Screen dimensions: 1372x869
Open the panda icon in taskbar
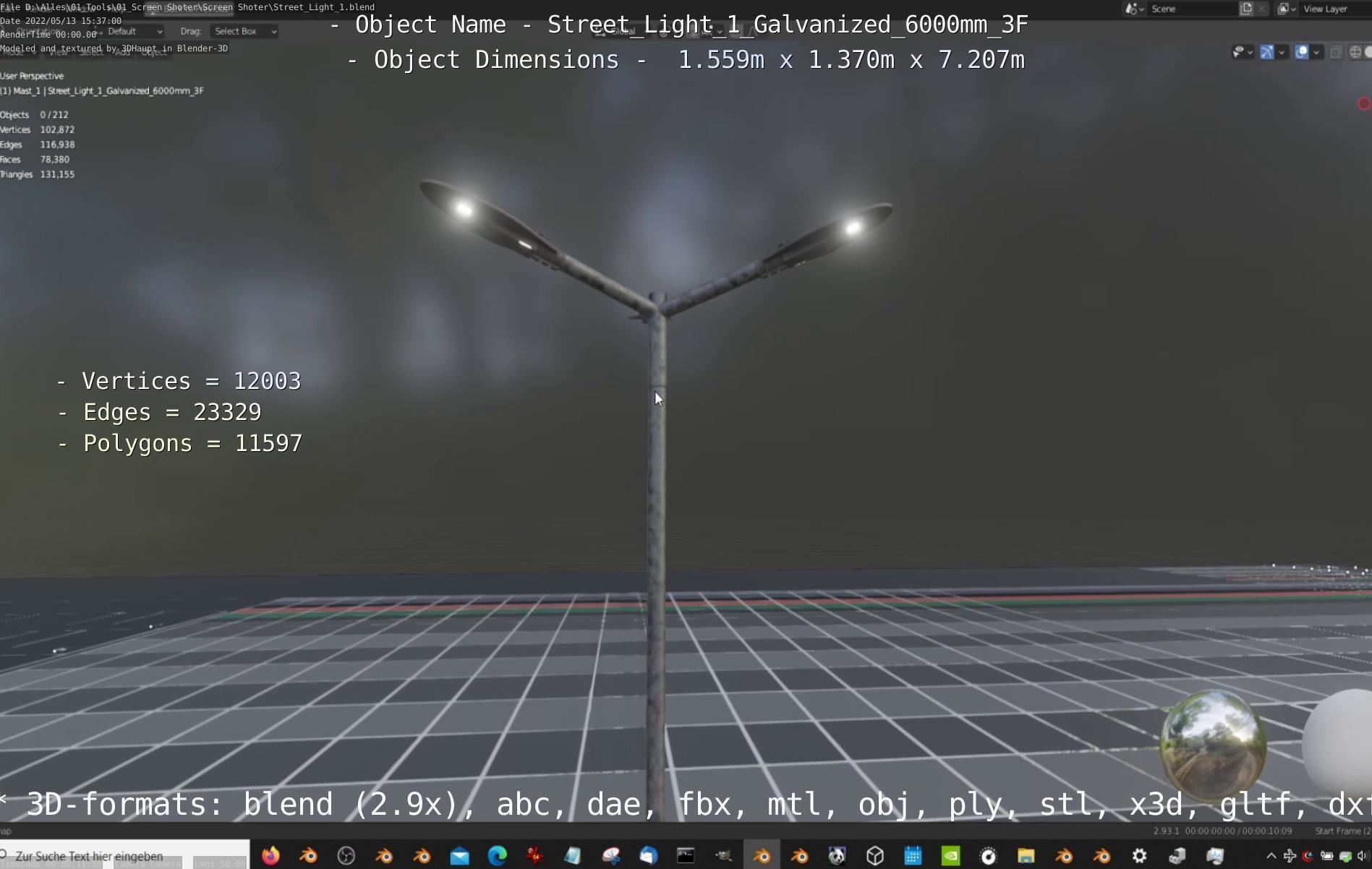837,856
